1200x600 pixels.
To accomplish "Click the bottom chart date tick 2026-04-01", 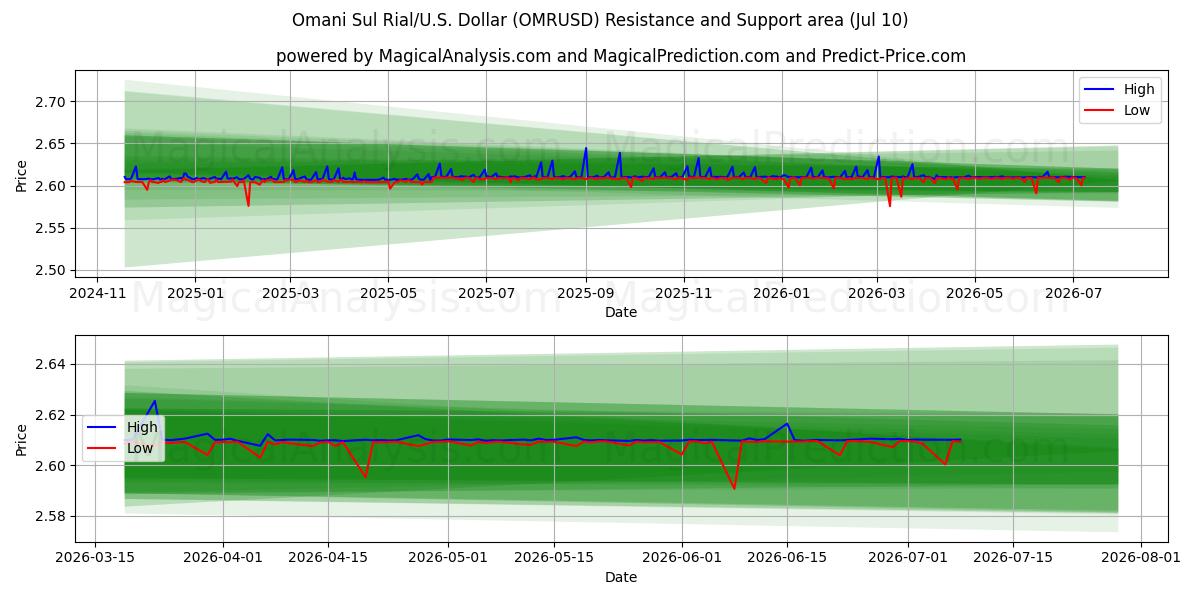I will (x=223, y=559).
